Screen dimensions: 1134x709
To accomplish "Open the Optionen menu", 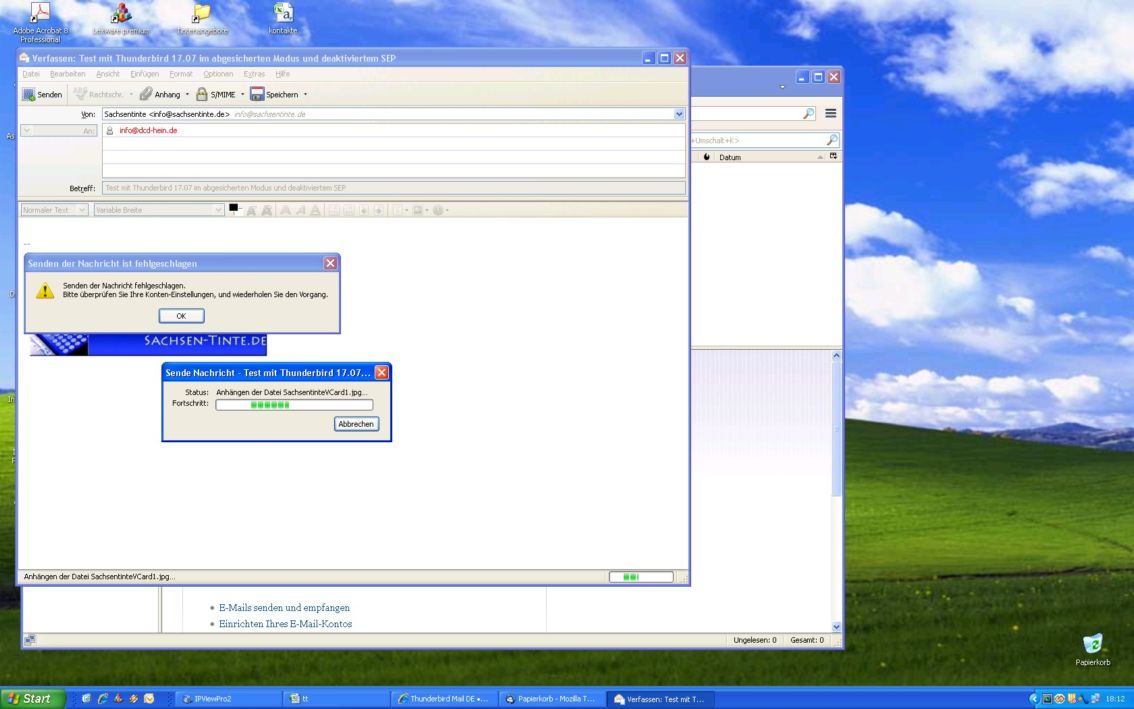I will click(x=218, y=74).
